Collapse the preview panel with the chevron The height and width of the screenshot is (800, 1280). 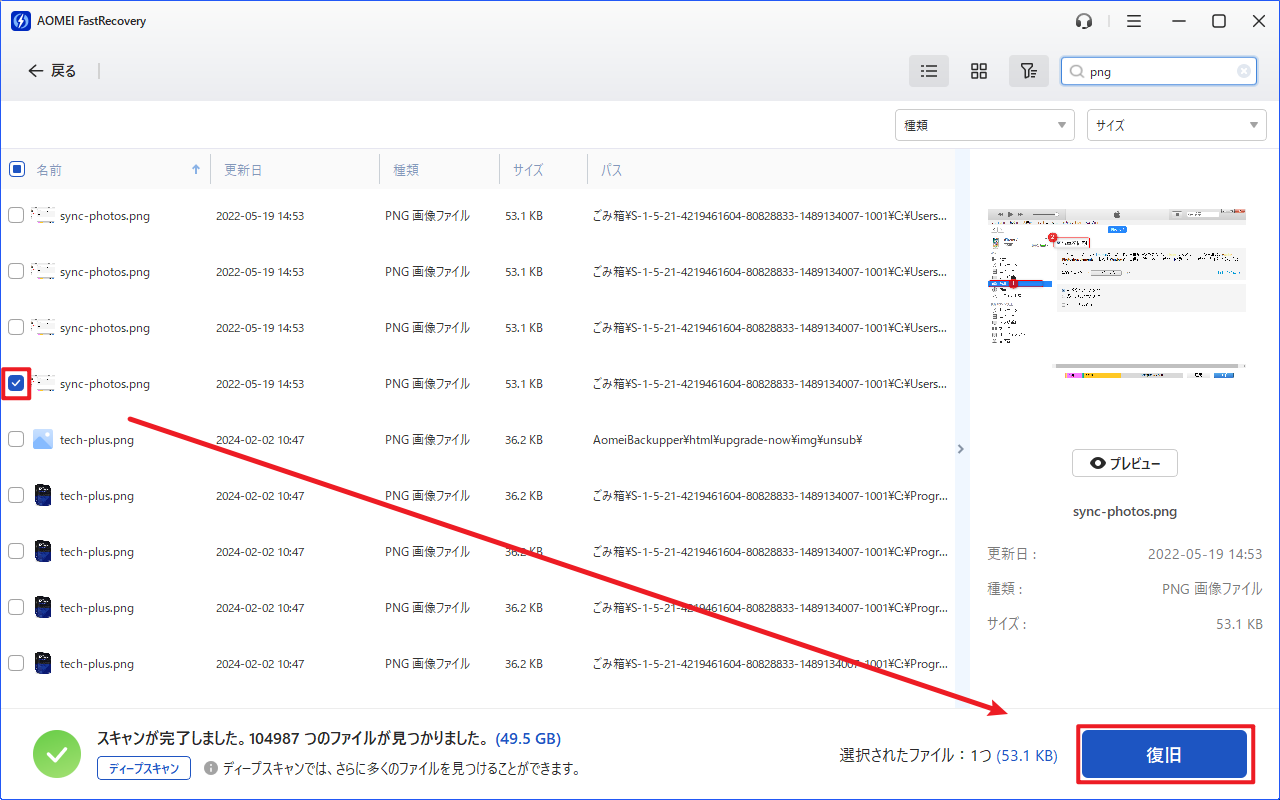961,449
